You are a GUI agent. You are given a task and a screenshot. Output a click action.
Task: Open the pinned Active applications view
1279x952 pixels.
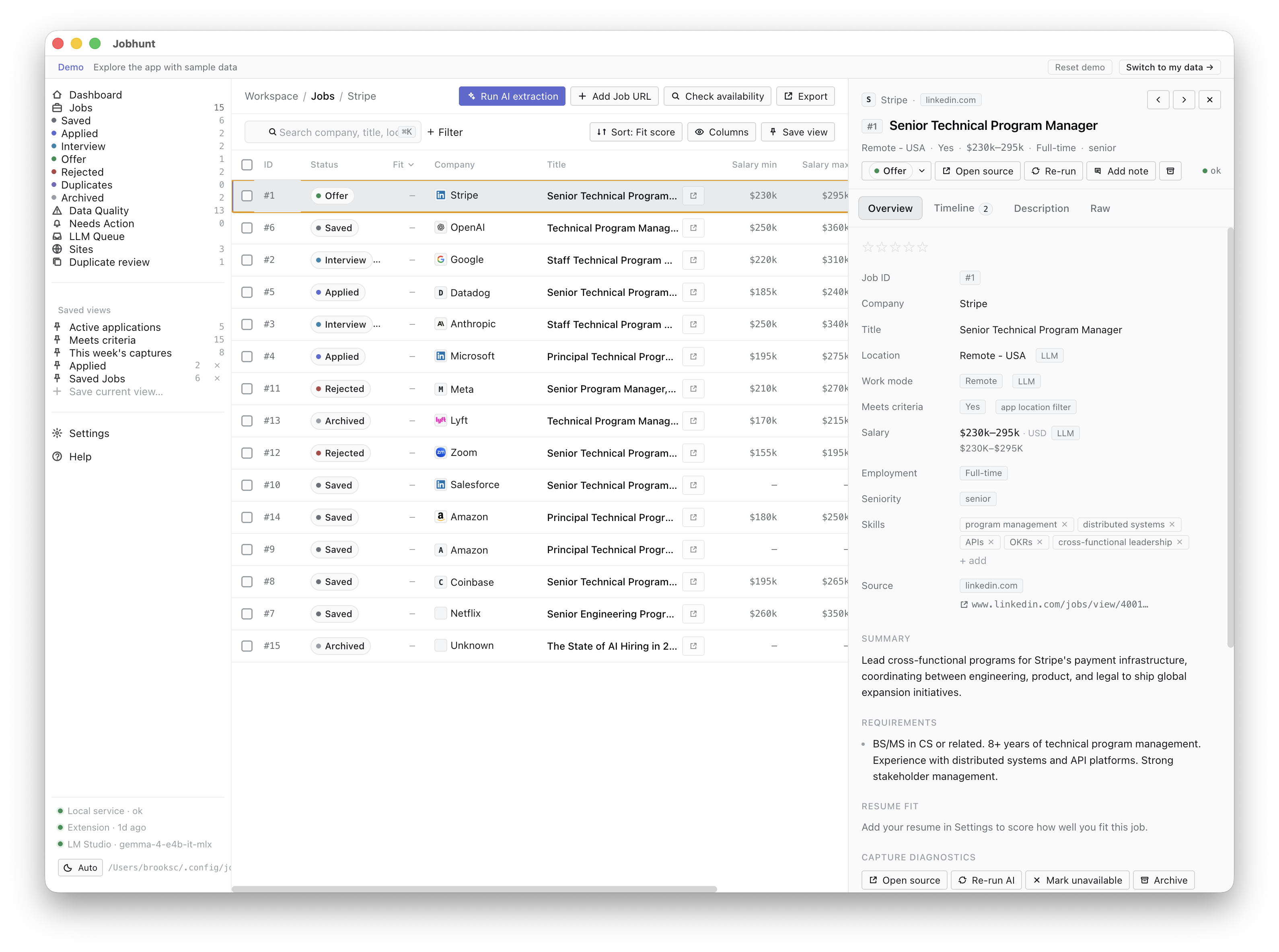tap(115, 327)
